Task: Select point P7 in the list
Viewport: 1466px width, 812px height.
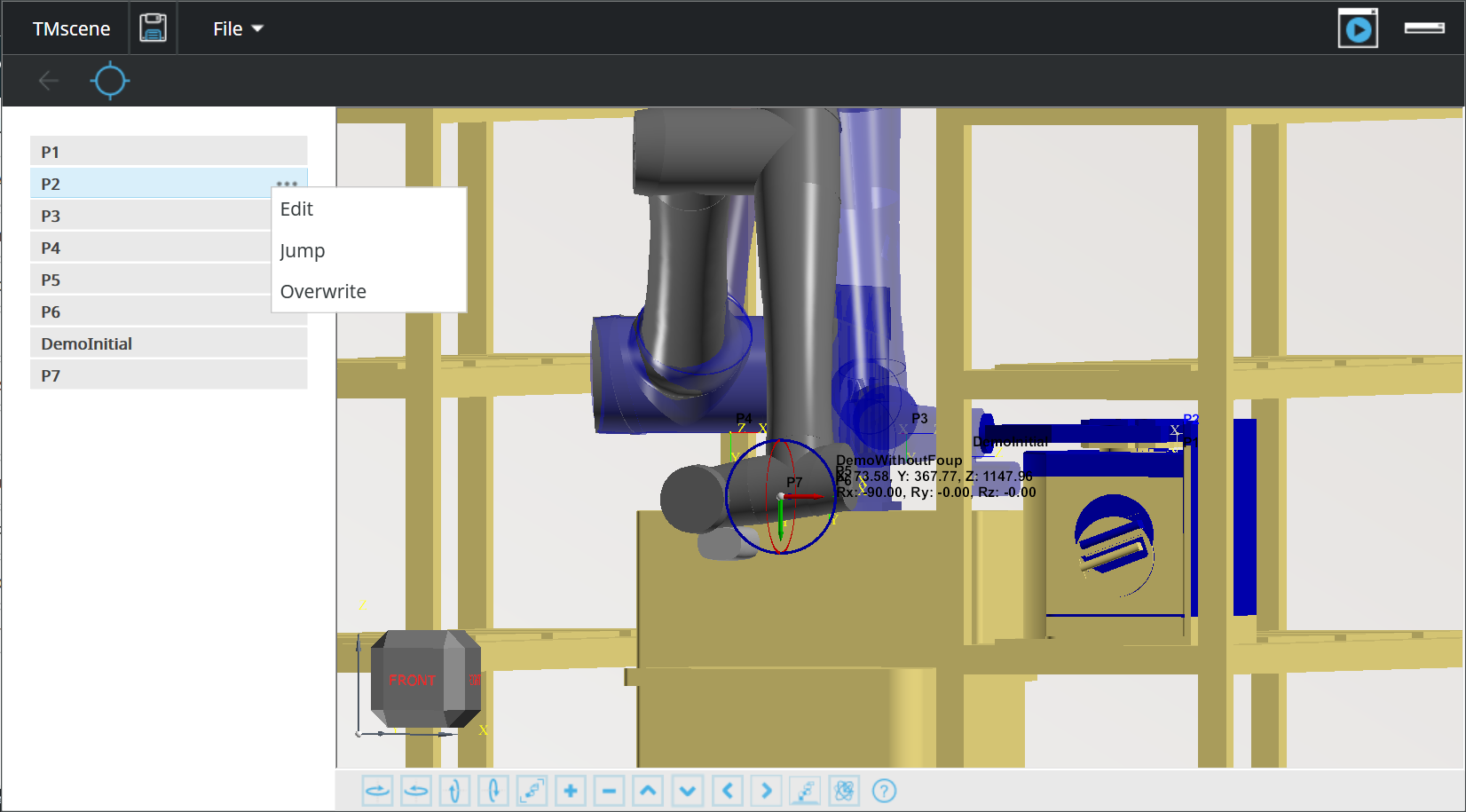Action: pos(169,375)
